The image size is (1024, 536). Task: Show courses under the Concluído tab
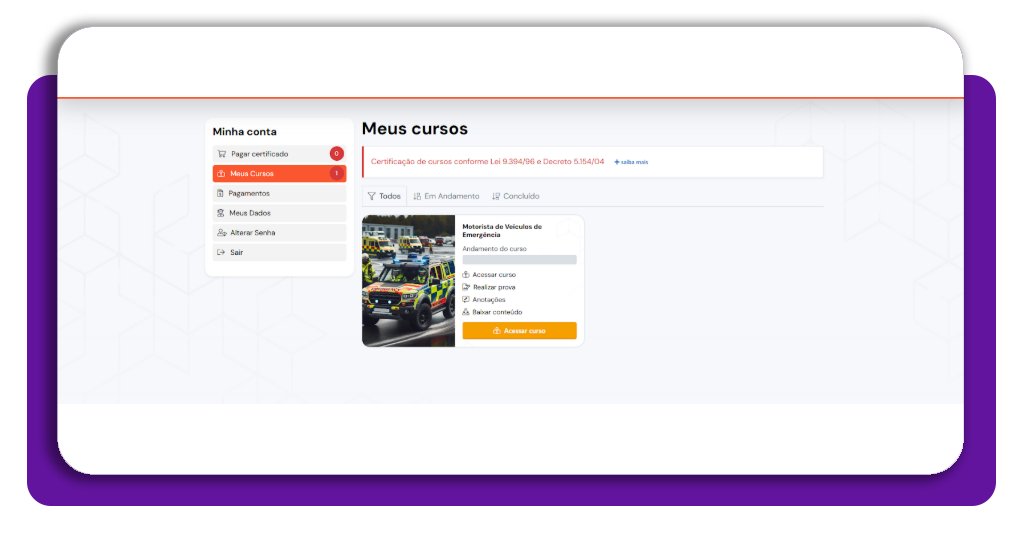516,196
